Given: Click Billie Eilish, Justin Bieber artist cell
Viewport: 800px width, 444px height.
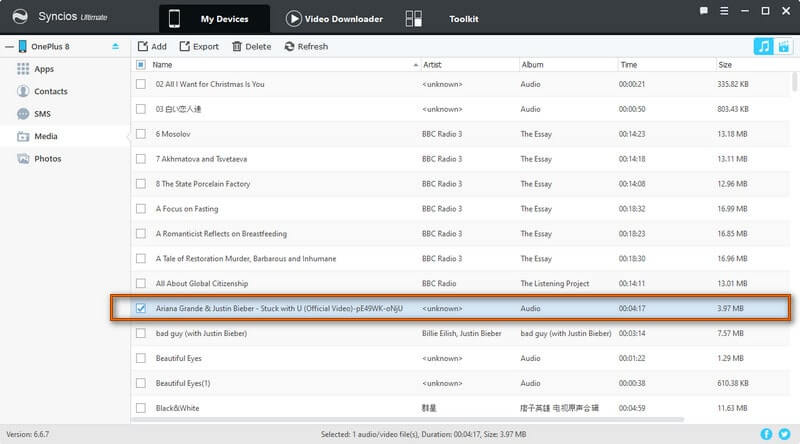Looking at the screenshot, I should 461,333.
